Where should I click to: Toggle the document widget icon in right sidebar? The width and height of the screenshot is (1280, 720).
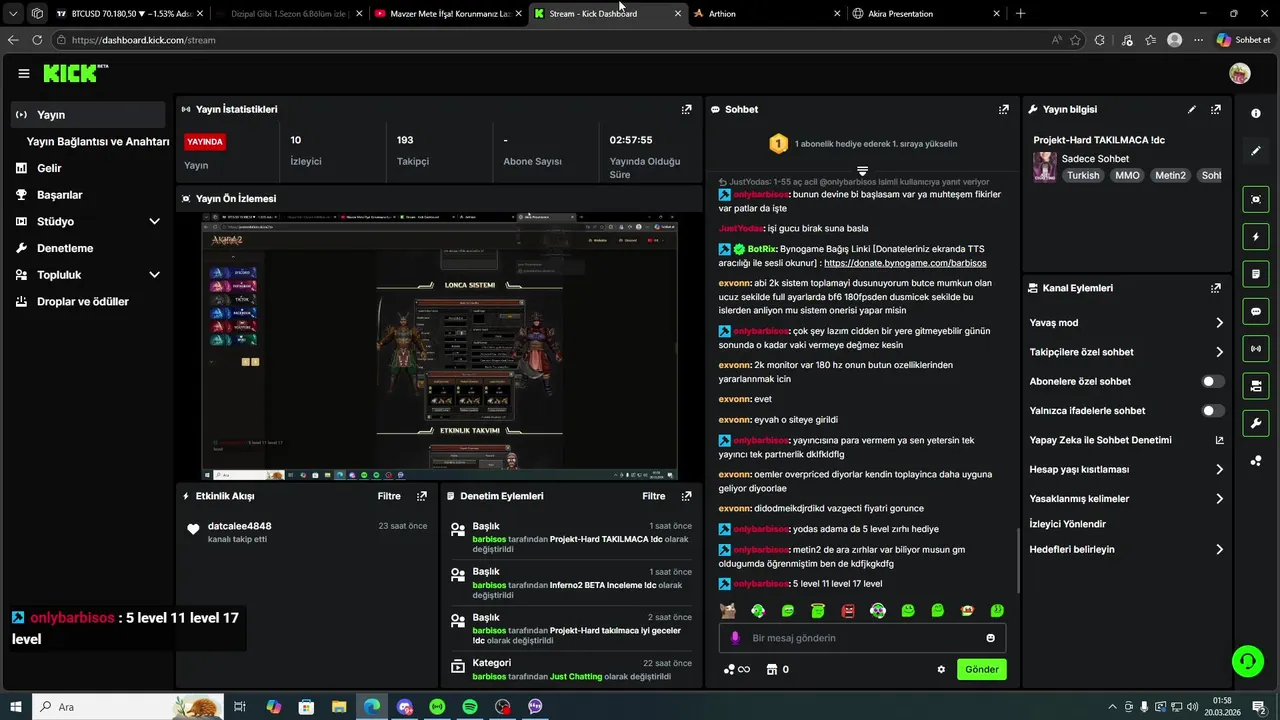(1256, 274)
